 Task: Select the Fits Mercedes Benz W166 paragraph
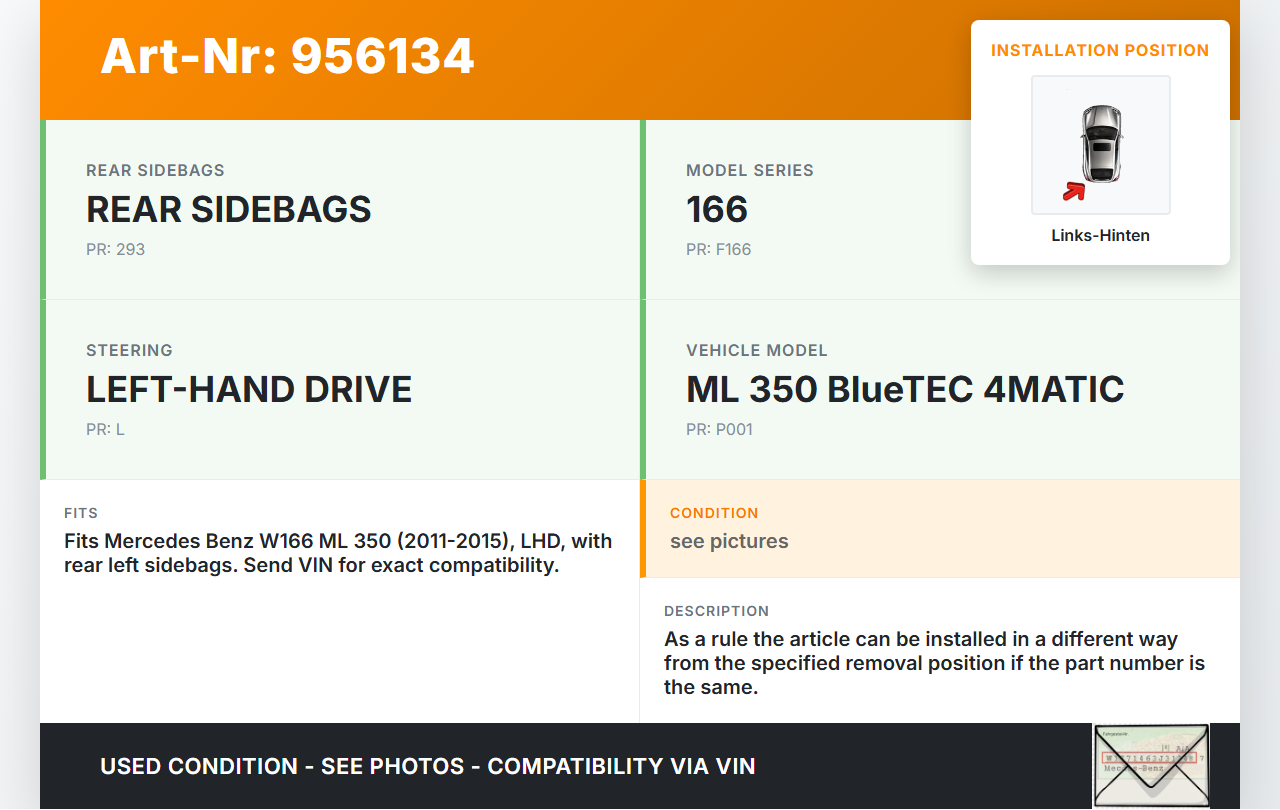[x=338, y=553]
